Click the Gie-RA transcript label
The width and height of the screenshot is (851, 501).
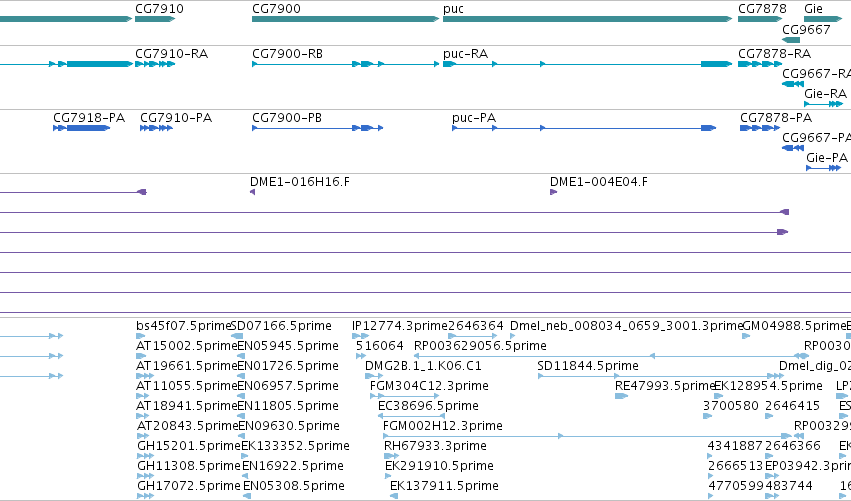(825, 93)
